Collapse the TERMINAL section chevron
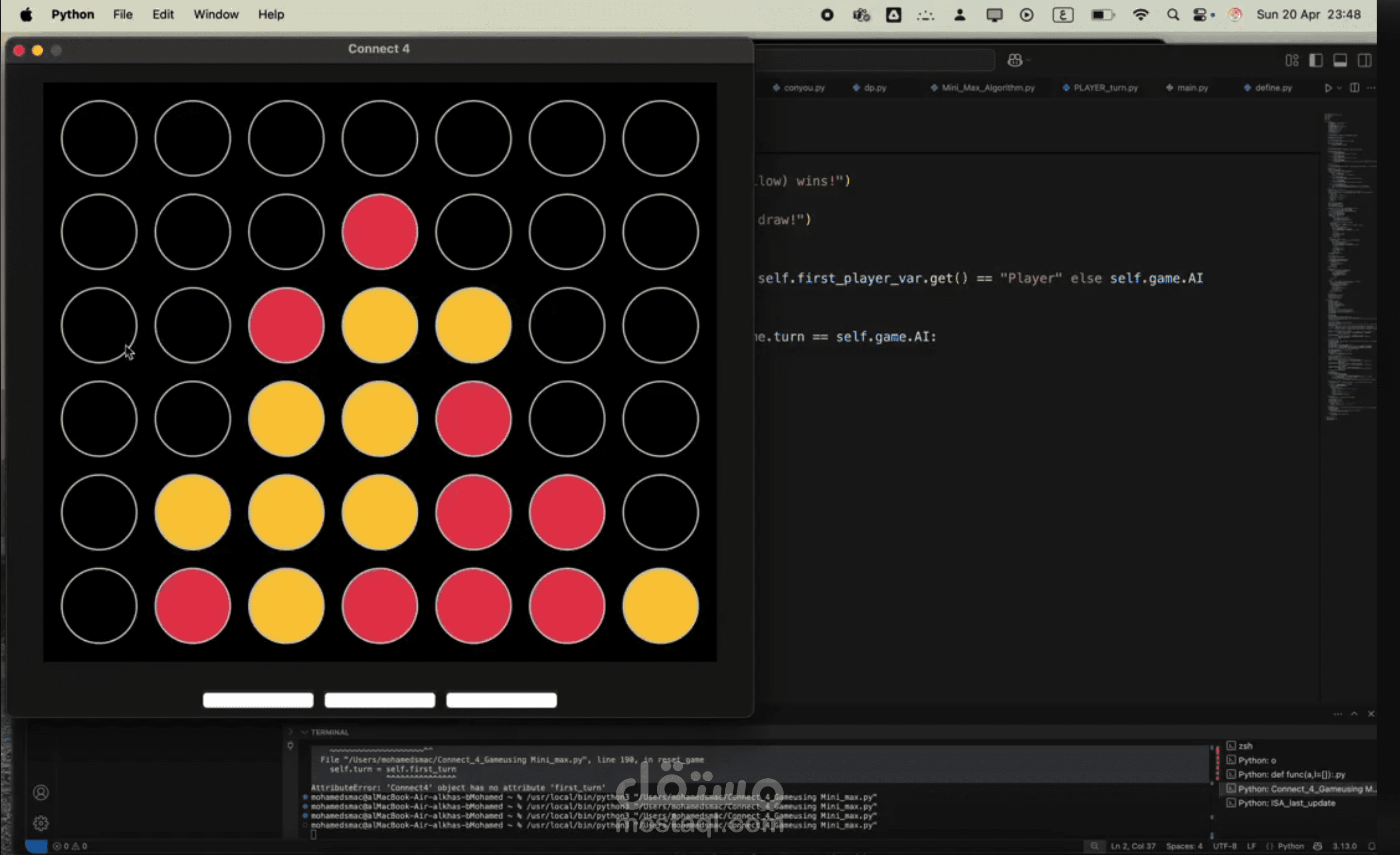The image size is (1400, 855). pos(305,732)
